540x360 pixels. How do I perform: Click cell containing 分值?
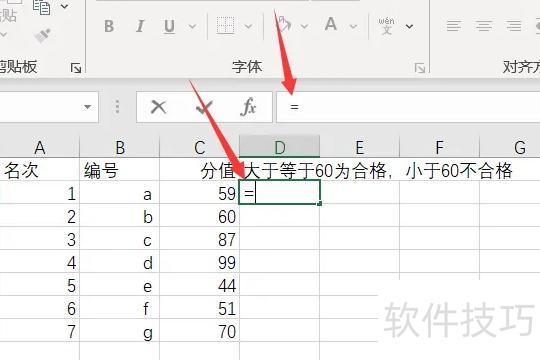pyautogui.click(x=200, y=170)
